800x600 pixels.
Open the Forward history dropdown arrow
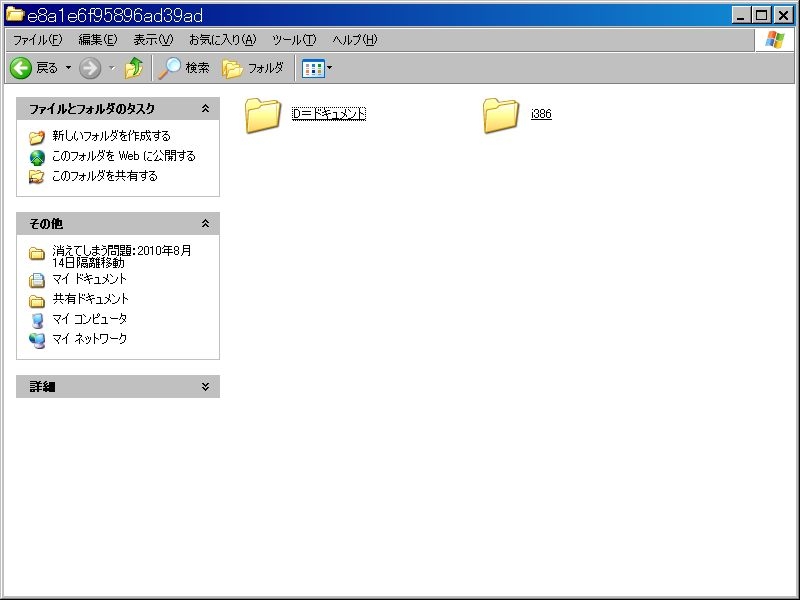tap(112, 68)
